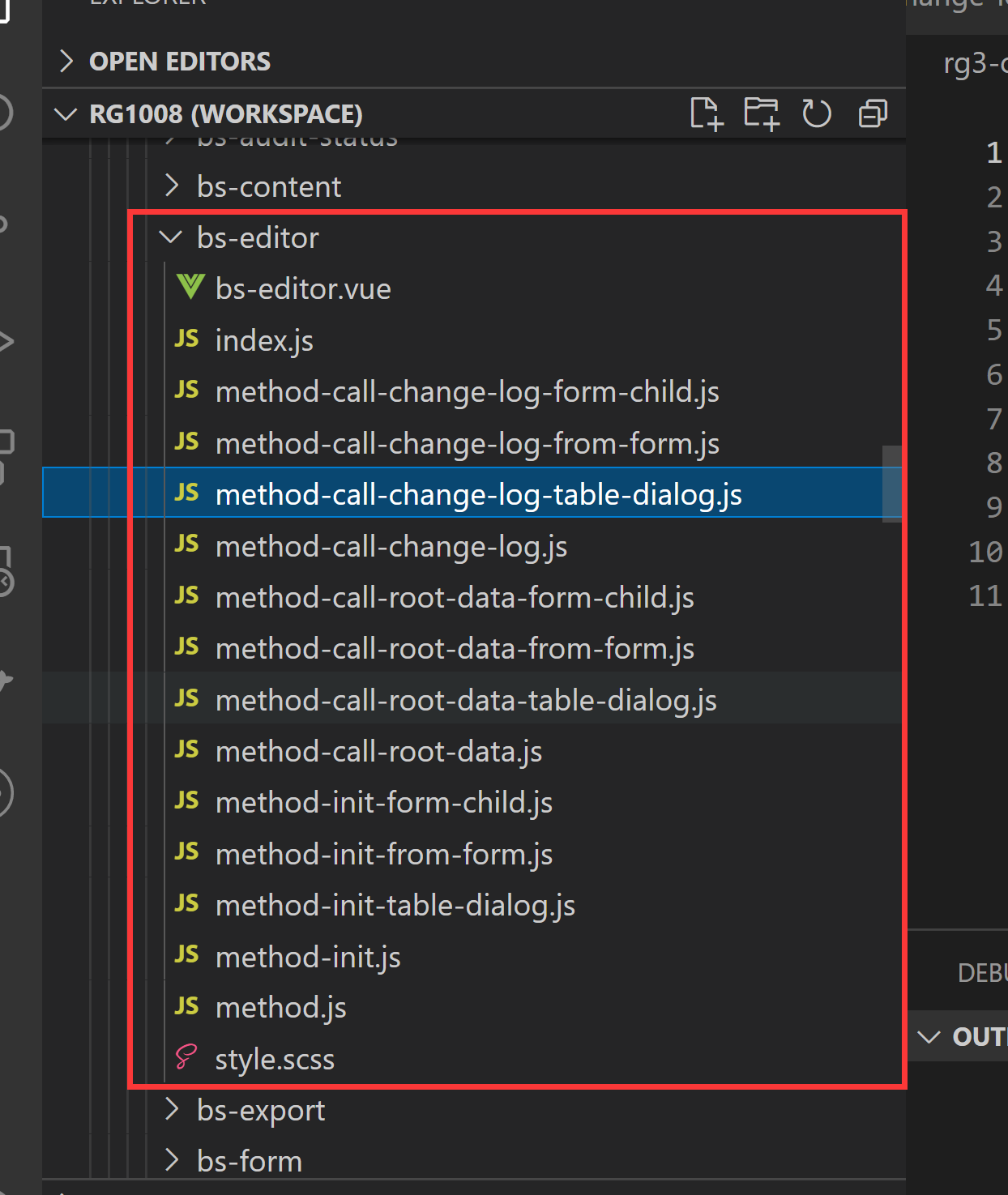Refresh the Explorer tree

[817, 113]
